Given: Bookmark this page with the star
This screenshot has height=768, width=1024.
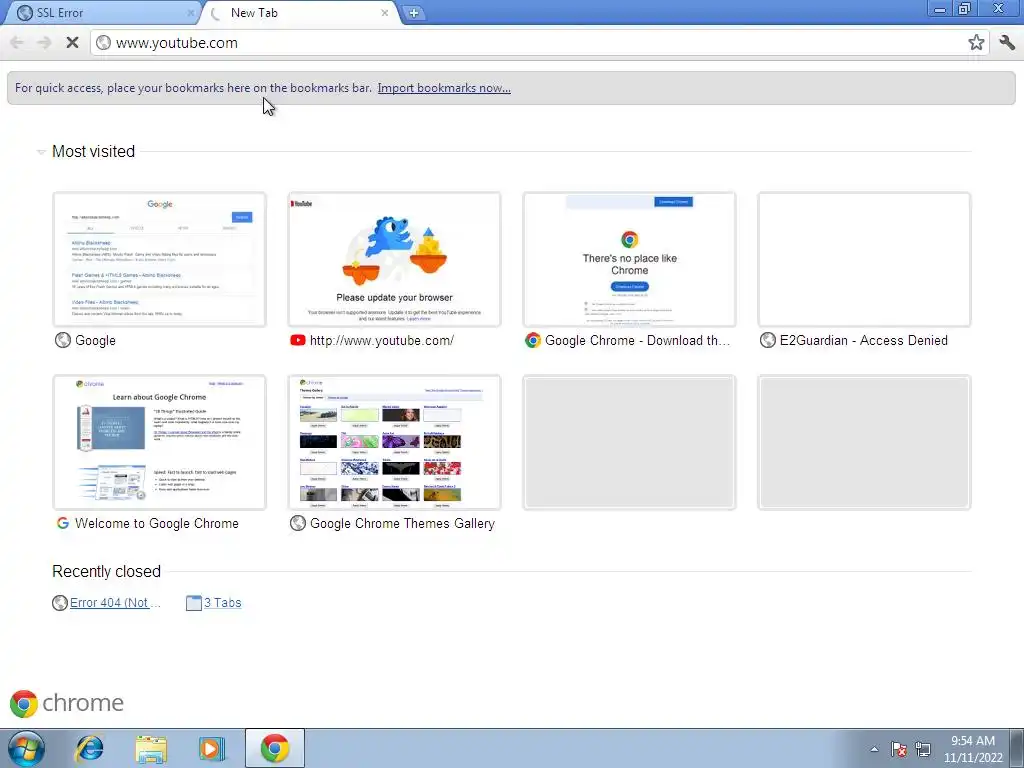Looking at the screenshot, I should 976,42.
